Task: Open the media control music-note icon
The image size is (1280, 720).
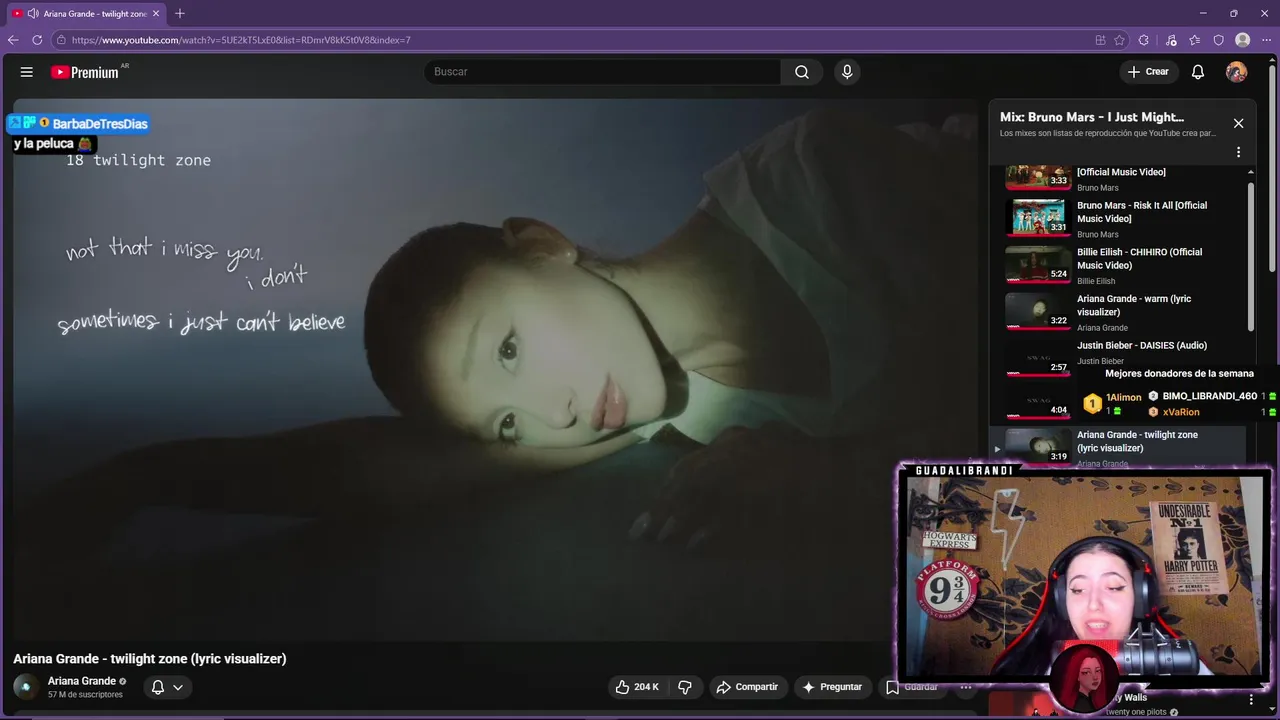Action: [x=1171, y=40]
